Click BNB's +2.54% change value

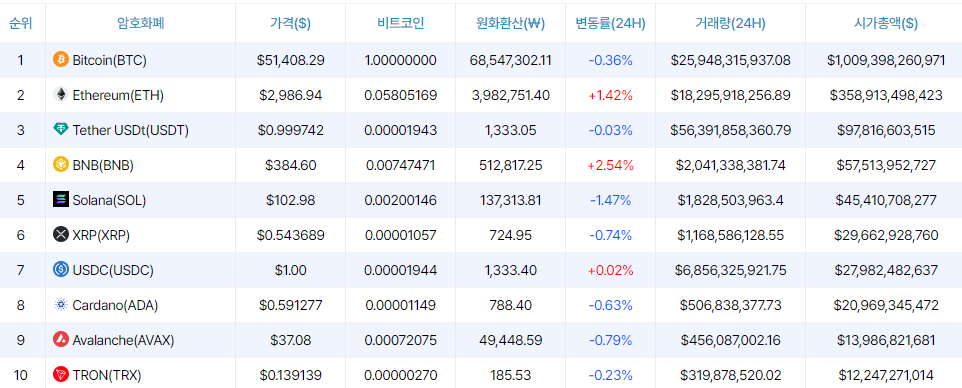[610, 165]
